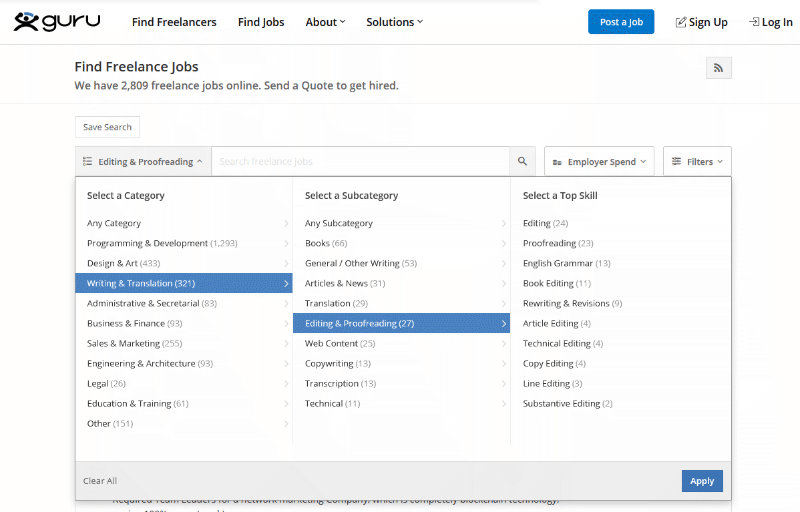Select Sales & Marketing category
The height and width of the screenshot is (512, 800).
pyautogui.click(x=184, y=343)
